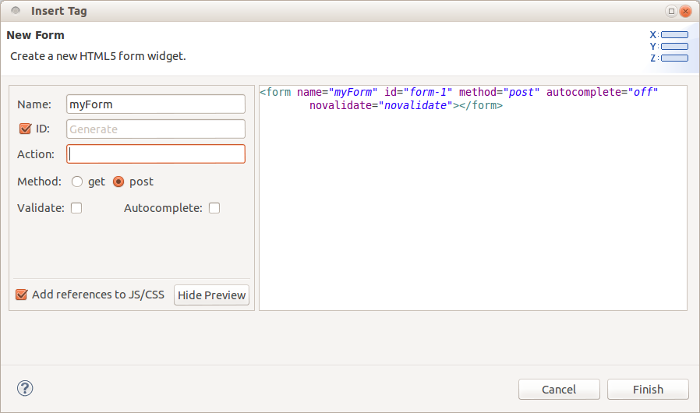
Task: Enable the Validate checkbox
Action: (76, 208)
